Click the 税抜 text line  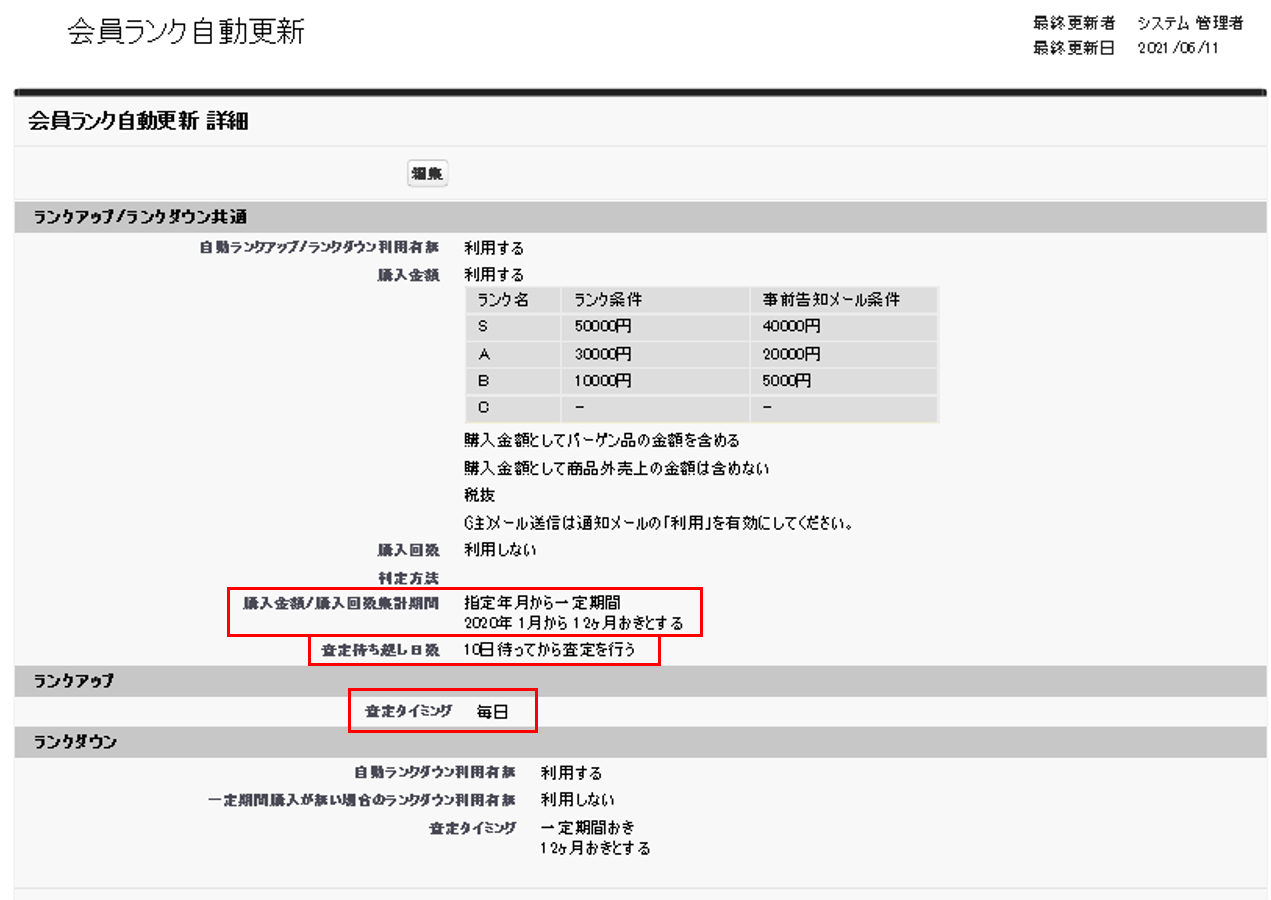coord(479,495)
